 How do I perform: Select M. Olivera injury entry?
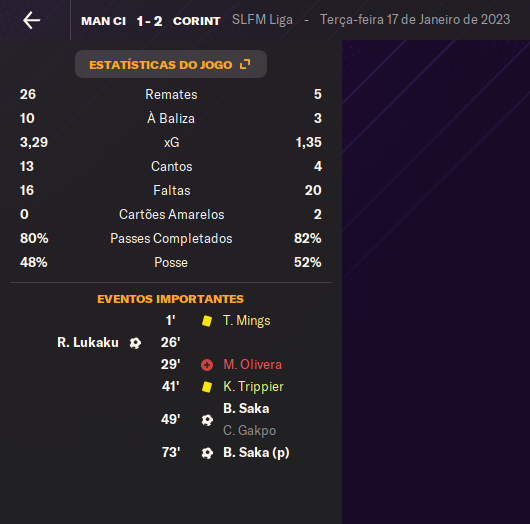click(252, 364)
